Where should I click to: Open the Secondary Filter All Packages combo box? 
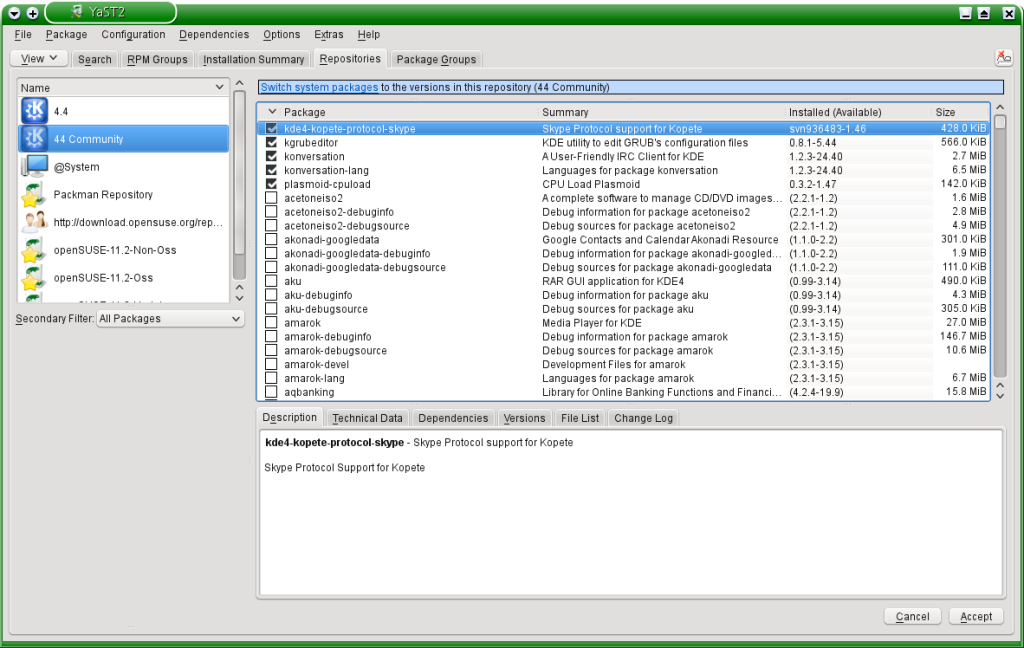pos(170,319)
